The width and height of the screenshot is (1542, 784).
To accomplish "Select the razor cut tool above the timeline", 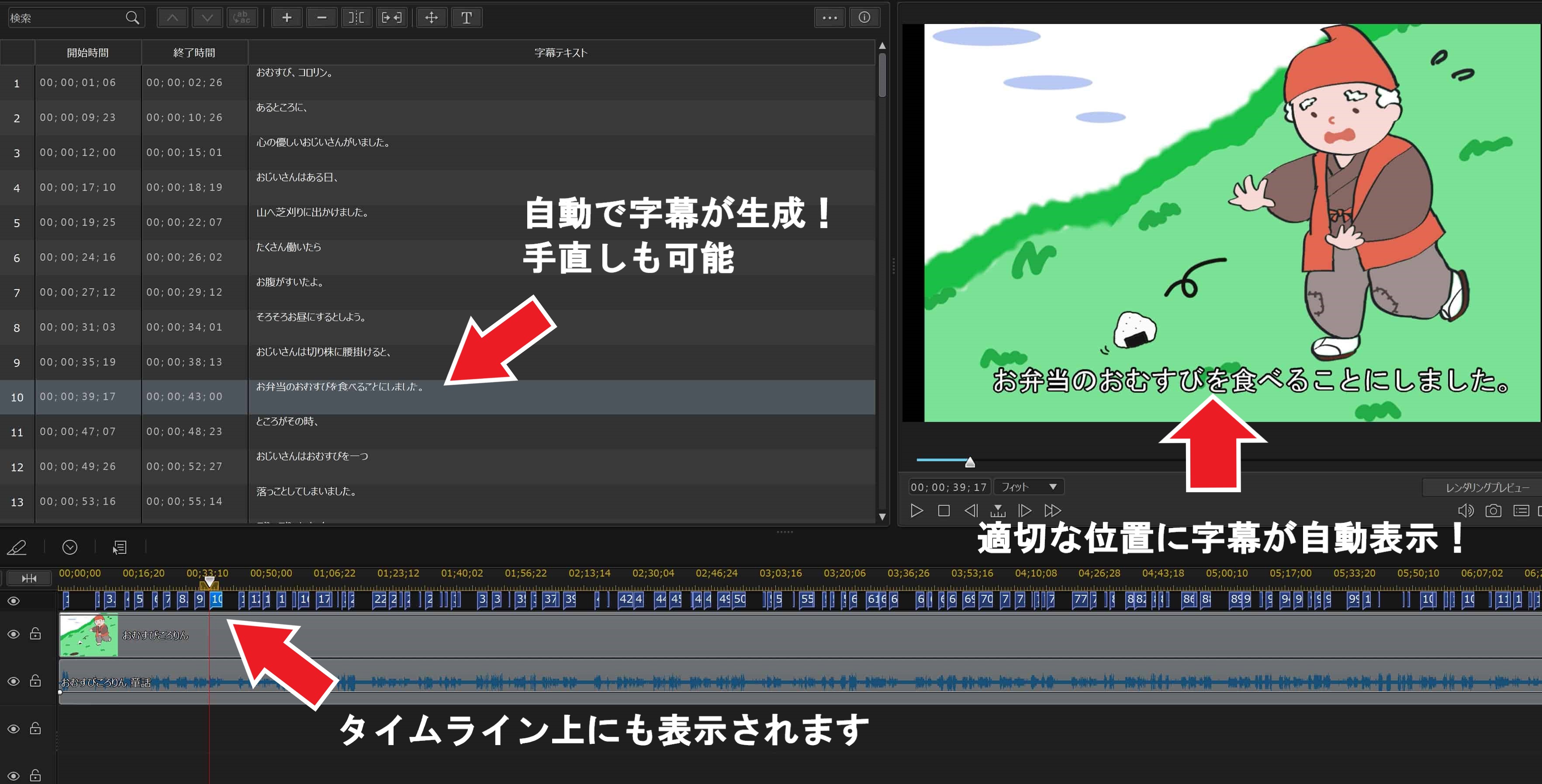I will (x=17, y=547).
